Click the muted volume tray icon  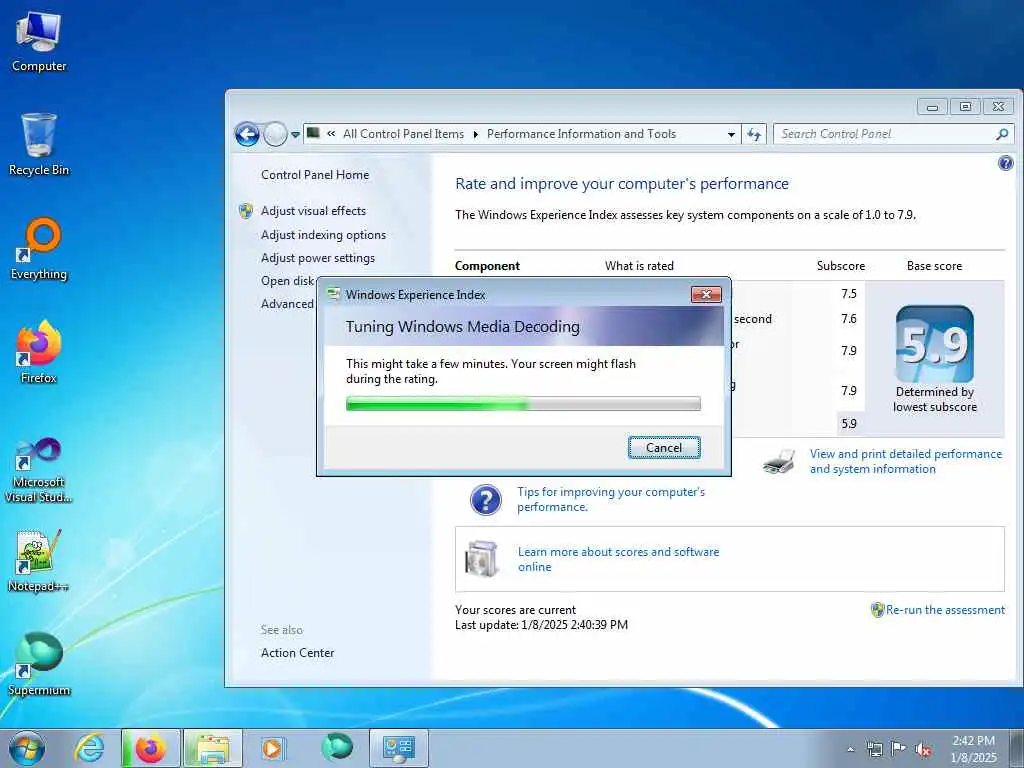point(923,750)
